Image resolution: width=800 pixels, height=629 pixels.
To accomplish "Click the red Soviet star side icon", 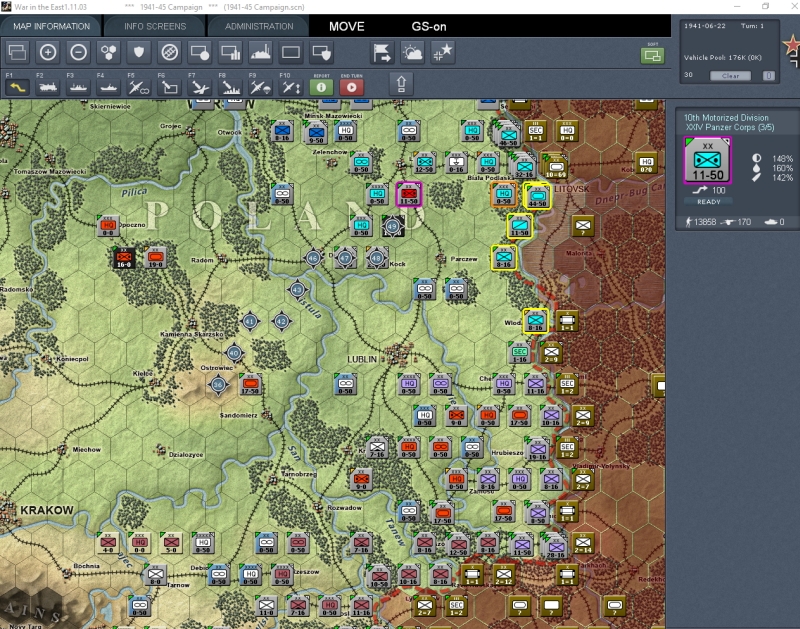I will 792,46.
